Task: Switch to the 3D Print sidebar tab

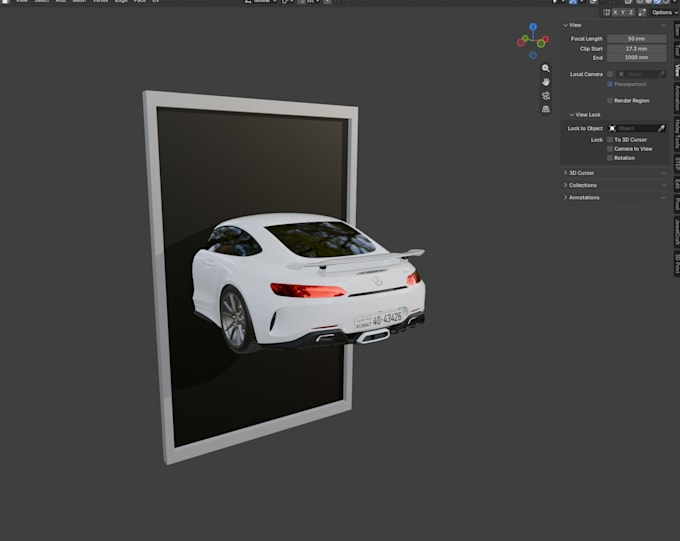Action: coord(677,263)
